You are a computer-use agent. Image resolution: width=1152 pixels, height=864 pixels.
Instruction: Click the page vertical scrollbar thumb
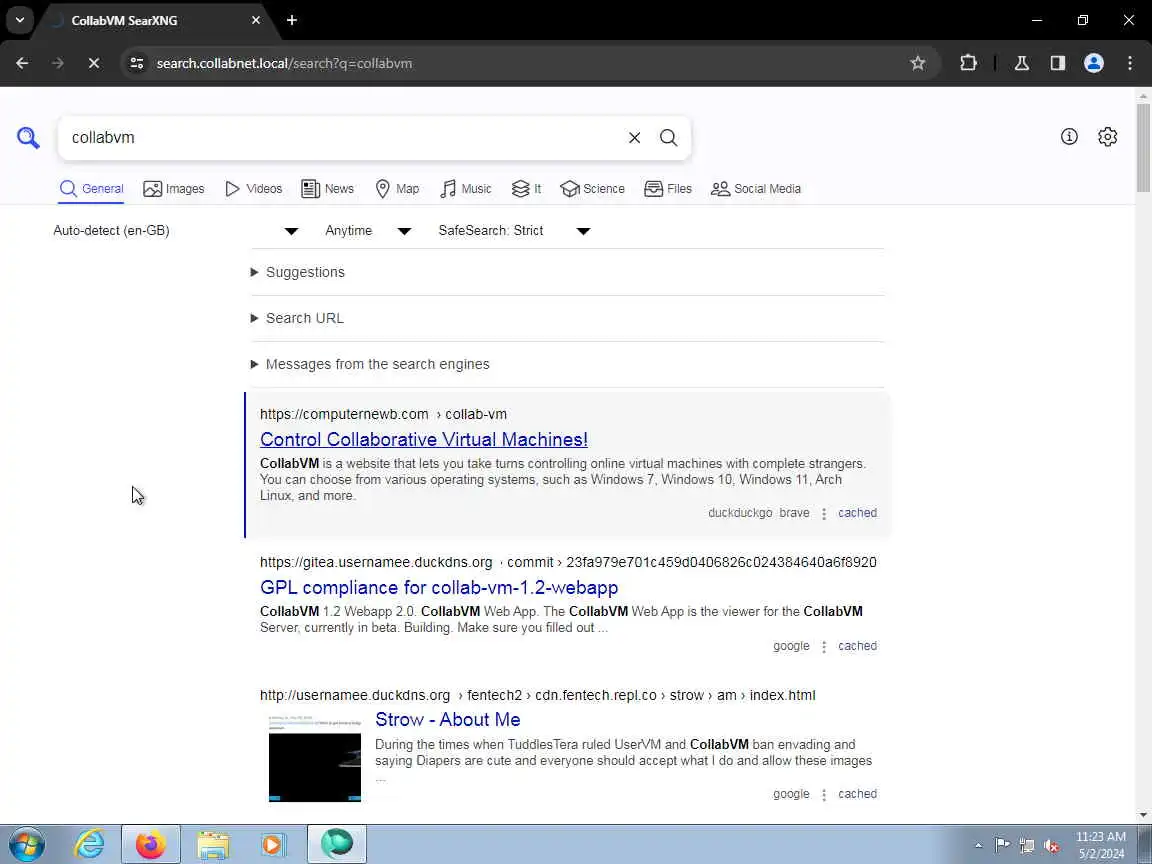click(x=1143, y=147)
